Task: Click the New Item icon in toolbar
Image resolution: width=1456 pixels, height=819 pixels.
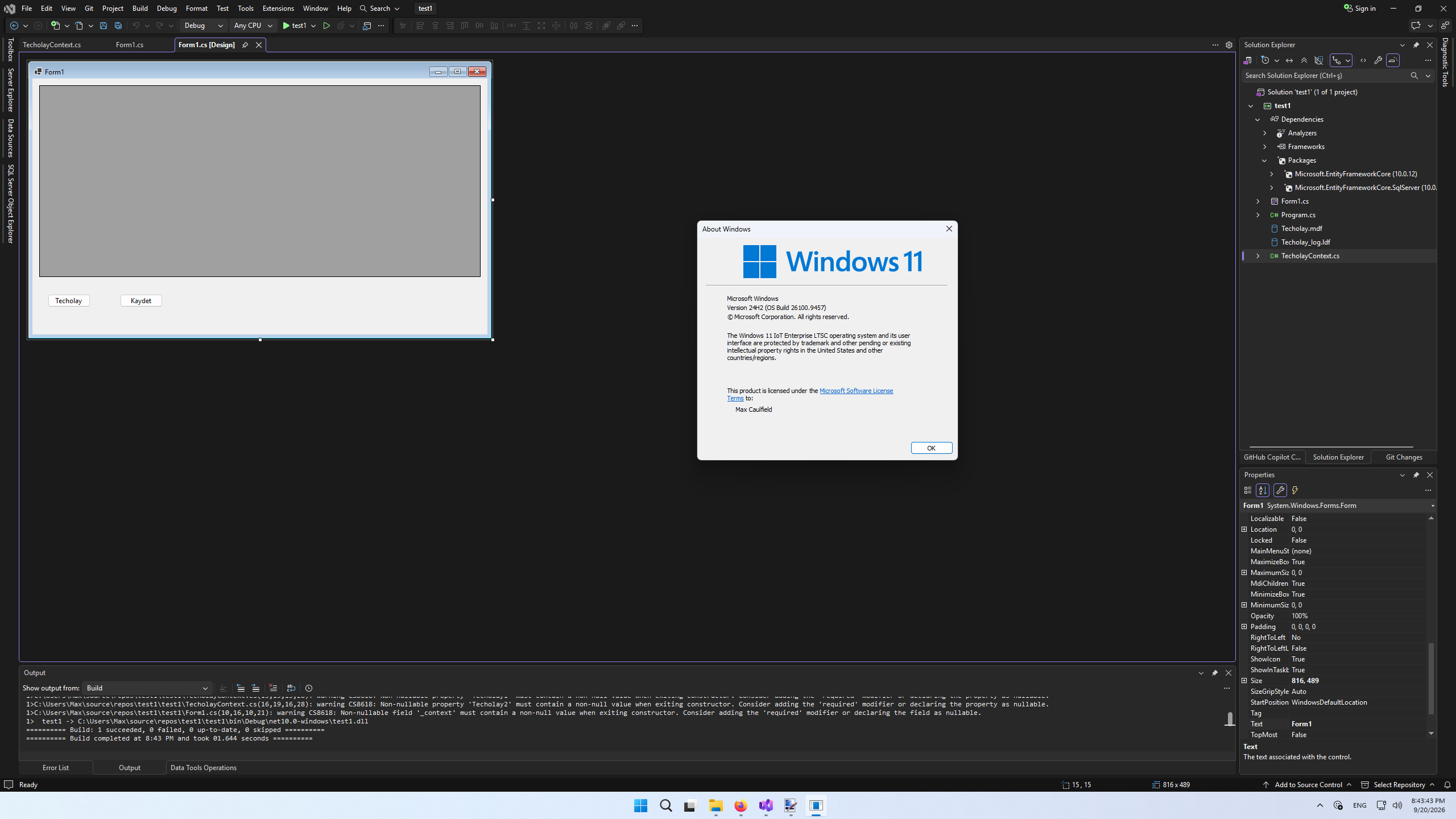Action: pos(55,26)
